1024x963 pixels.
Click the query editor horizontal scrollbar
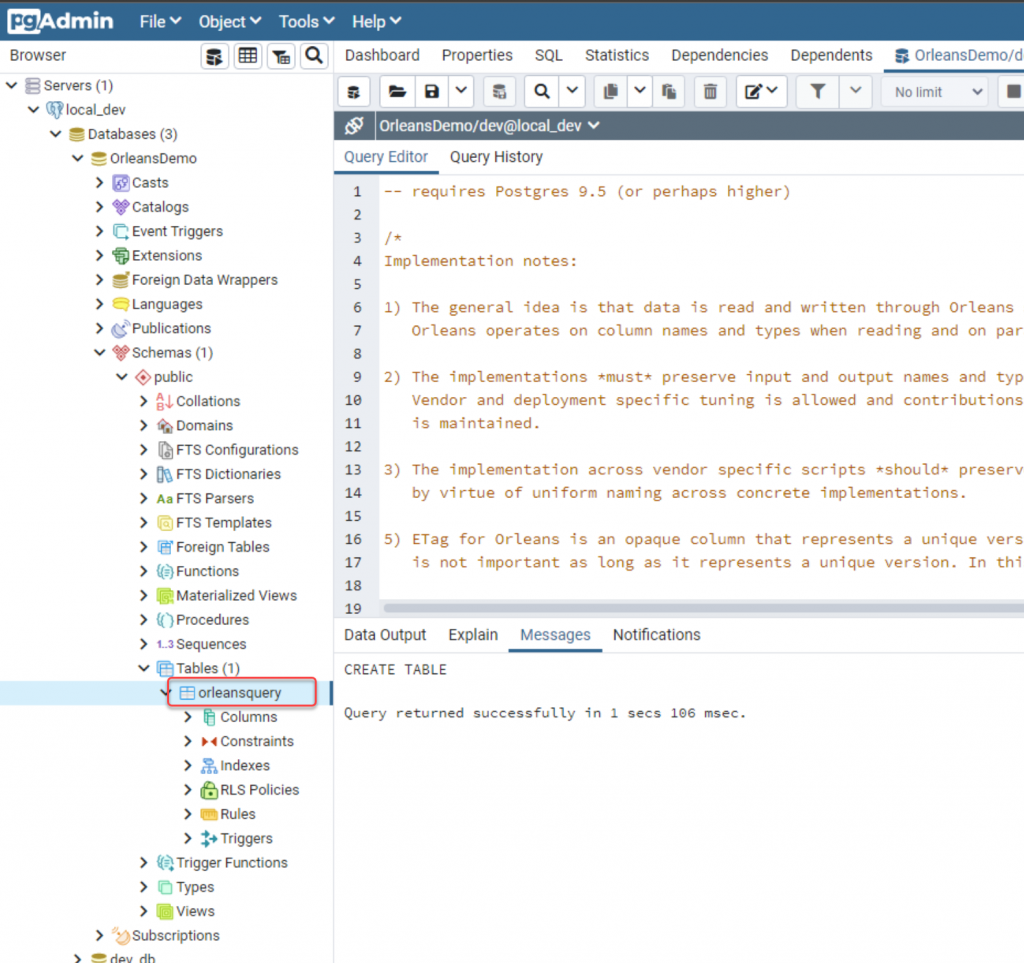pyautogui.click(x=703, y=608)
